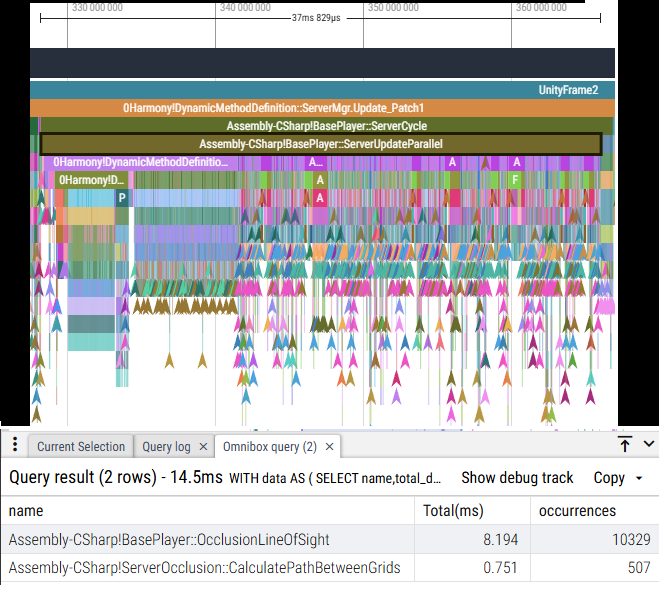Click the green slice labeled F
This screenshot has width=659, height=593.
pyautogui.click(x=515, y=180)
